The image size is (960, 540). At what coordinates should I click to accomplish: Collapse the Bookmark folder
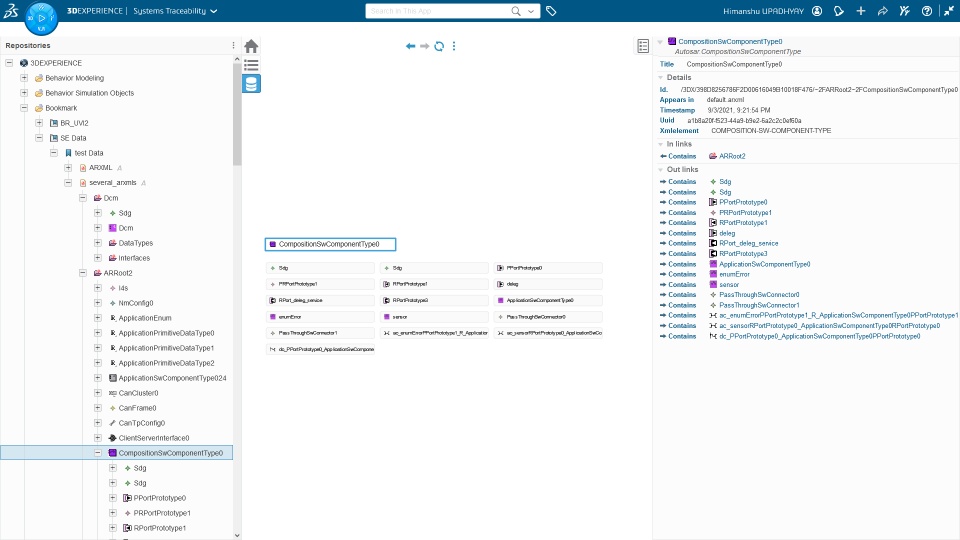pos(24,108)
